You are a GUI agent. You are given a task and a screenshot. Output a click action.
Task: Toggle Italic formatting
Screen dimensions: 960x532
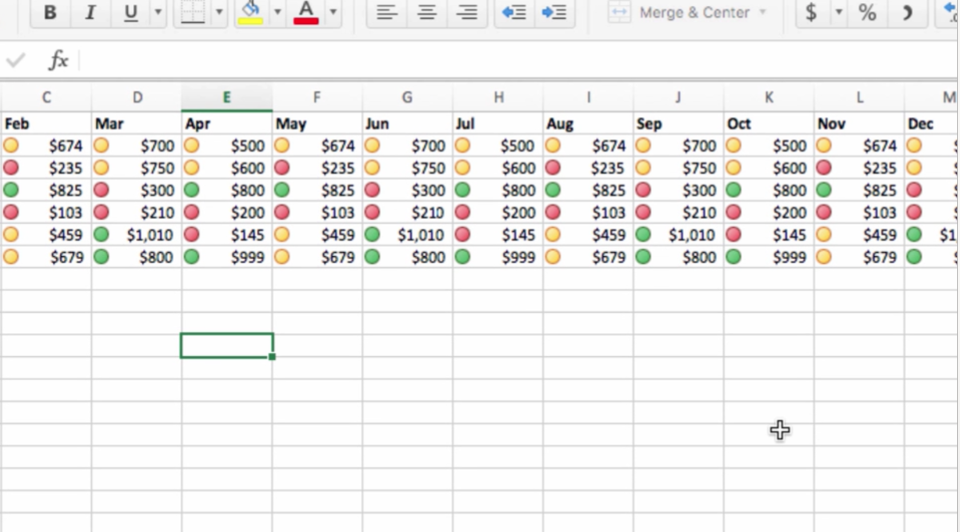[90, 12]
